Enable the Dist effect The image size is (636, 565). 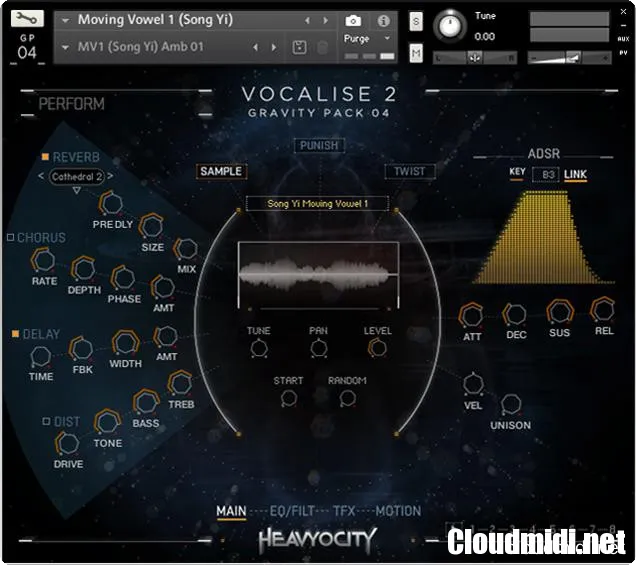46,422
